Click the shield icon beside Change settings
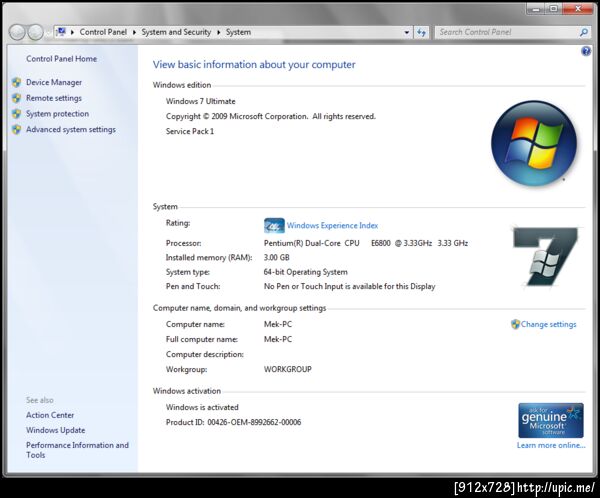Image resolution: width=600 pixels, height=498 pixels. pos(515,324)
